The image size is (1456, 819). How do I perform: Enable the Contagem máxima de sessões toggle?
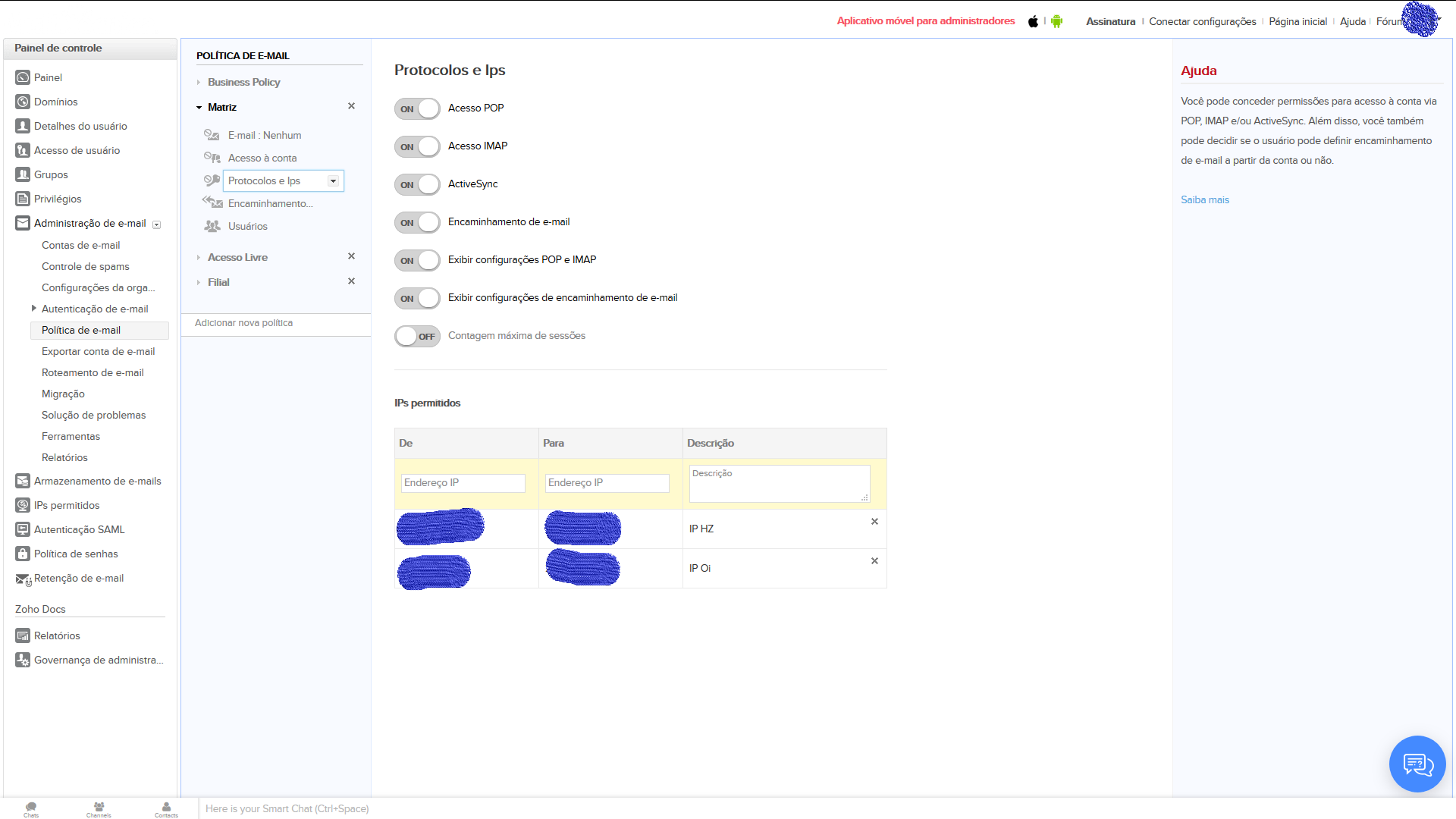coord(417,336)
